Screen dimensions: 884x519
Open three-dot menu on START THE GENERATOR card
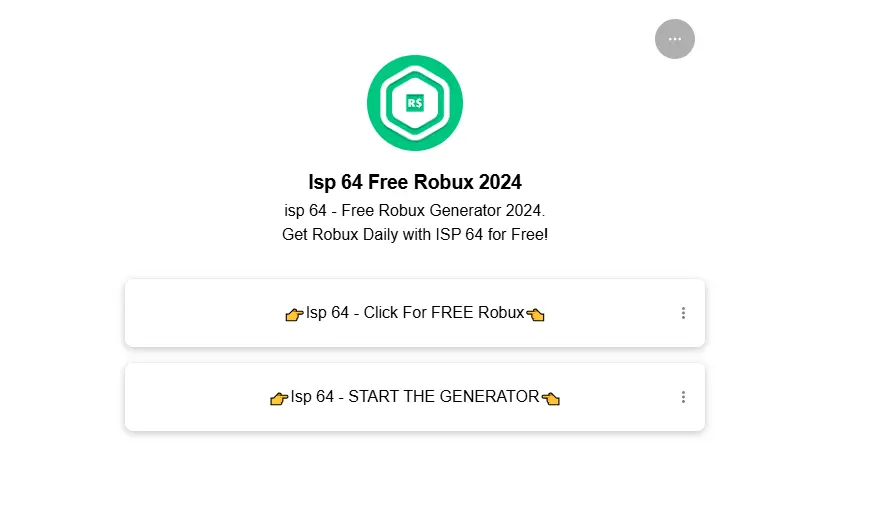tap(683, 397)
